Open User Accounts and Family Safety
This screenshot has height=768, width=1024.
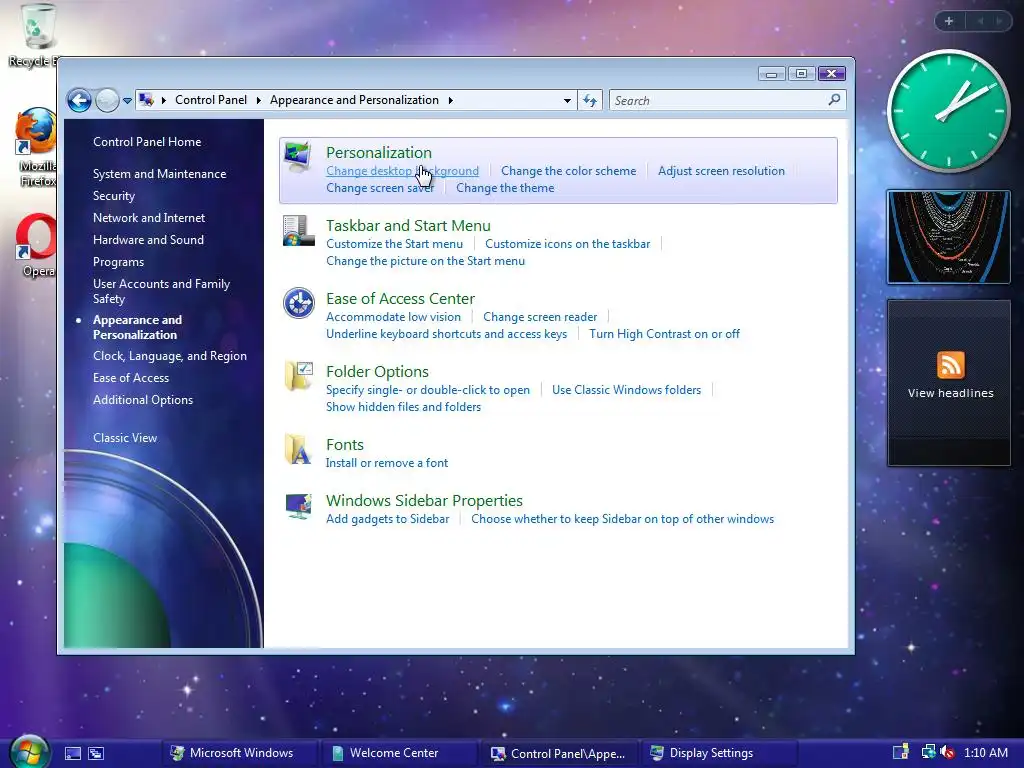[x=161, y=291]
